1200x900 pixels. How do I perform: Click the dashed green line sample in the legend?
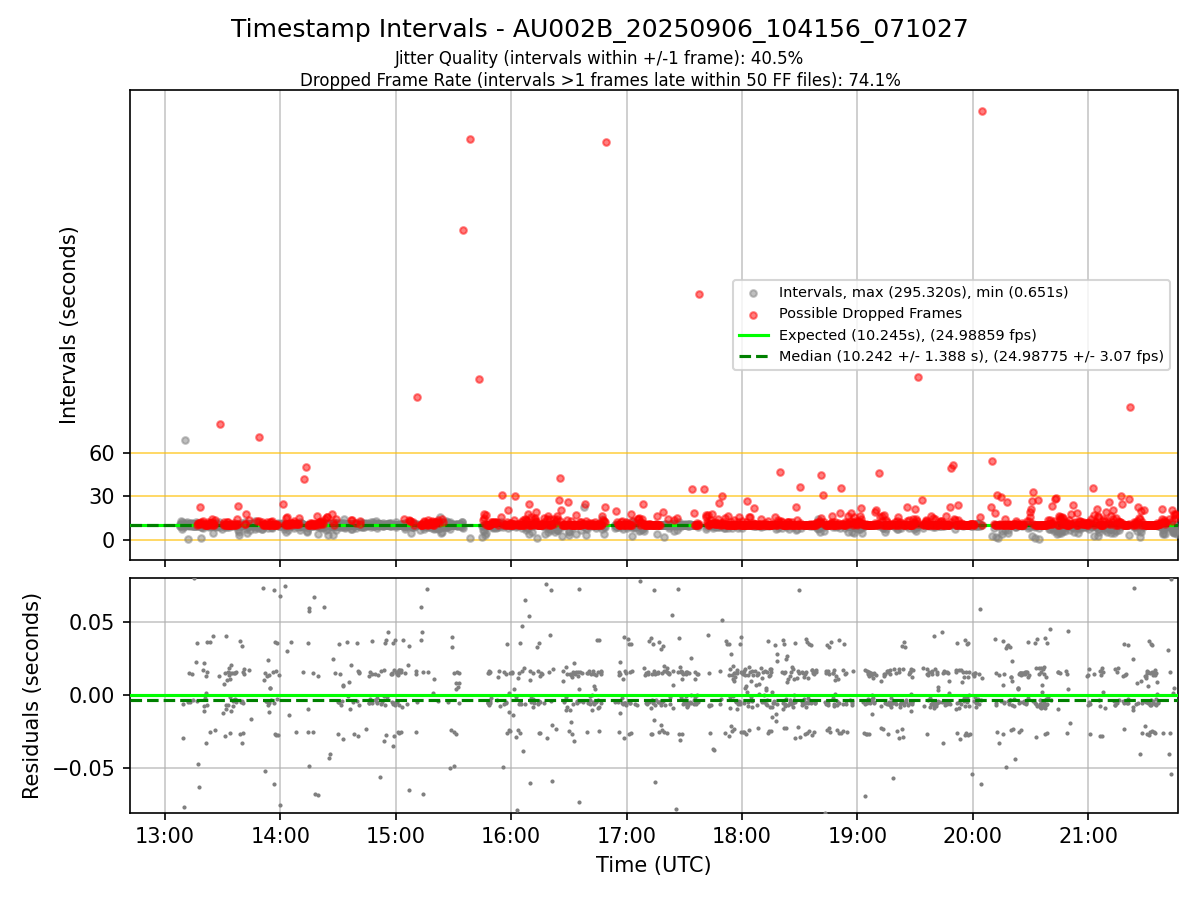pyautogui.click(x=754, y=356)
